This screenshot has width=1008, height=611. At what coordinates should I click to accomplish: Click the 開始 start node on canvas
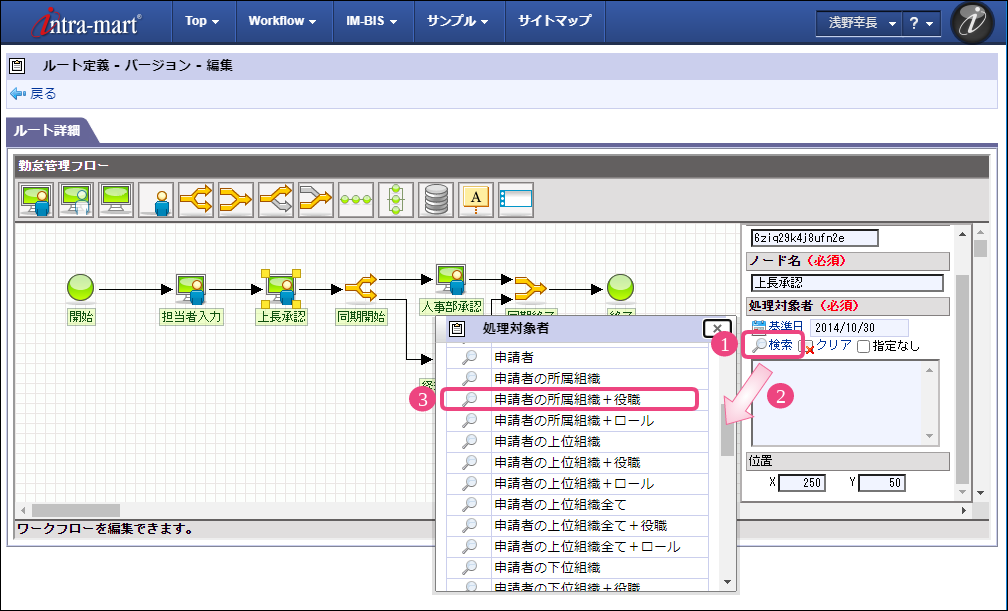tap(80, 287)
